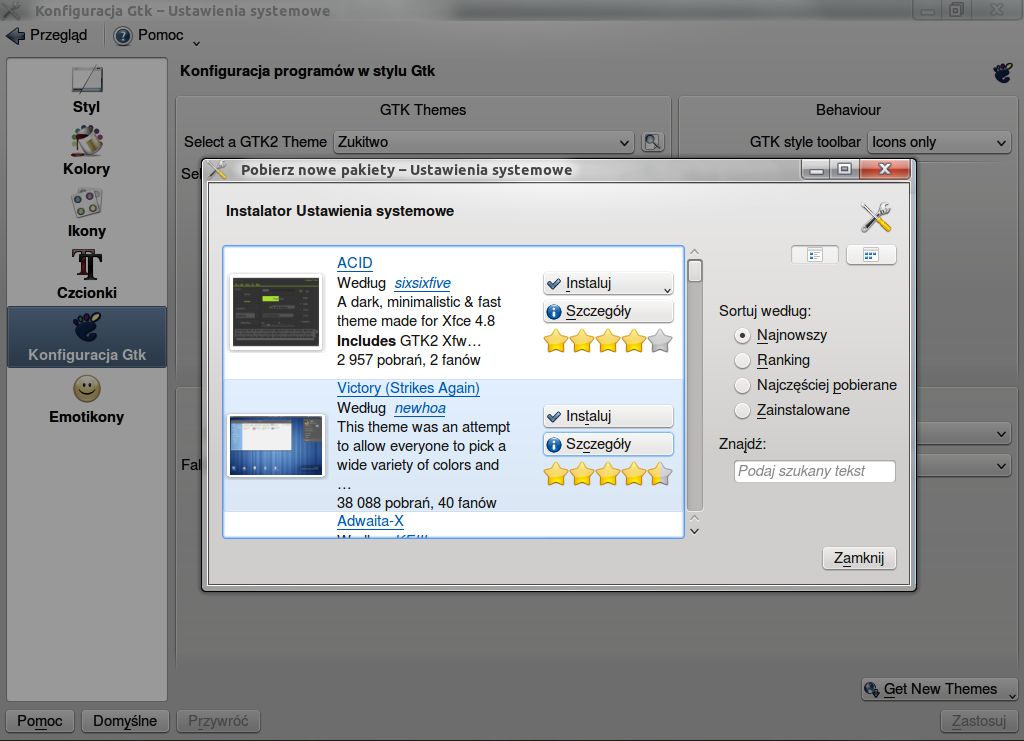This screenshot has height=741, width=1024.
Task: Install the Victory (Strikes Again) theme
Action: (x=607, y=416)
